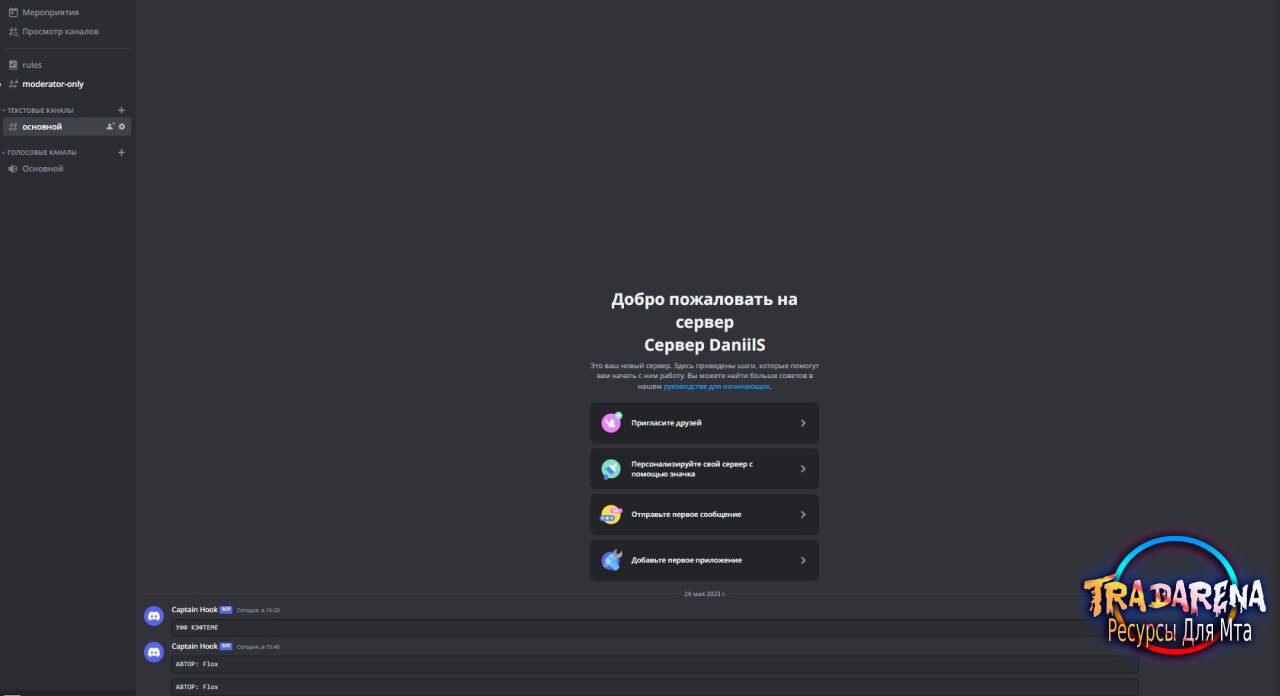Open the руководстве для начинающих link

717,386
